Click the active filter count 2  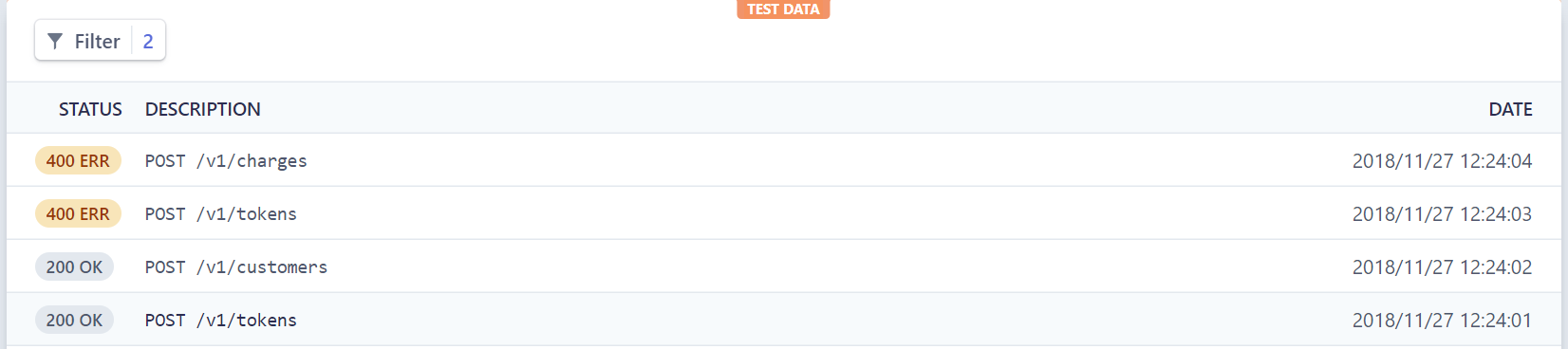coord(148,41)
